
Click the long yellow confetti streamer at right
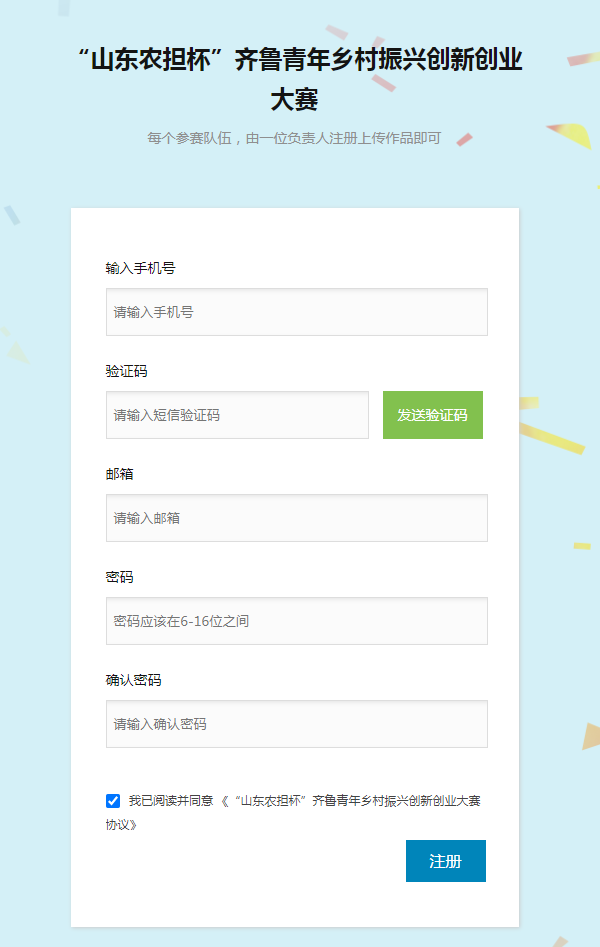[x=552, y=438]
